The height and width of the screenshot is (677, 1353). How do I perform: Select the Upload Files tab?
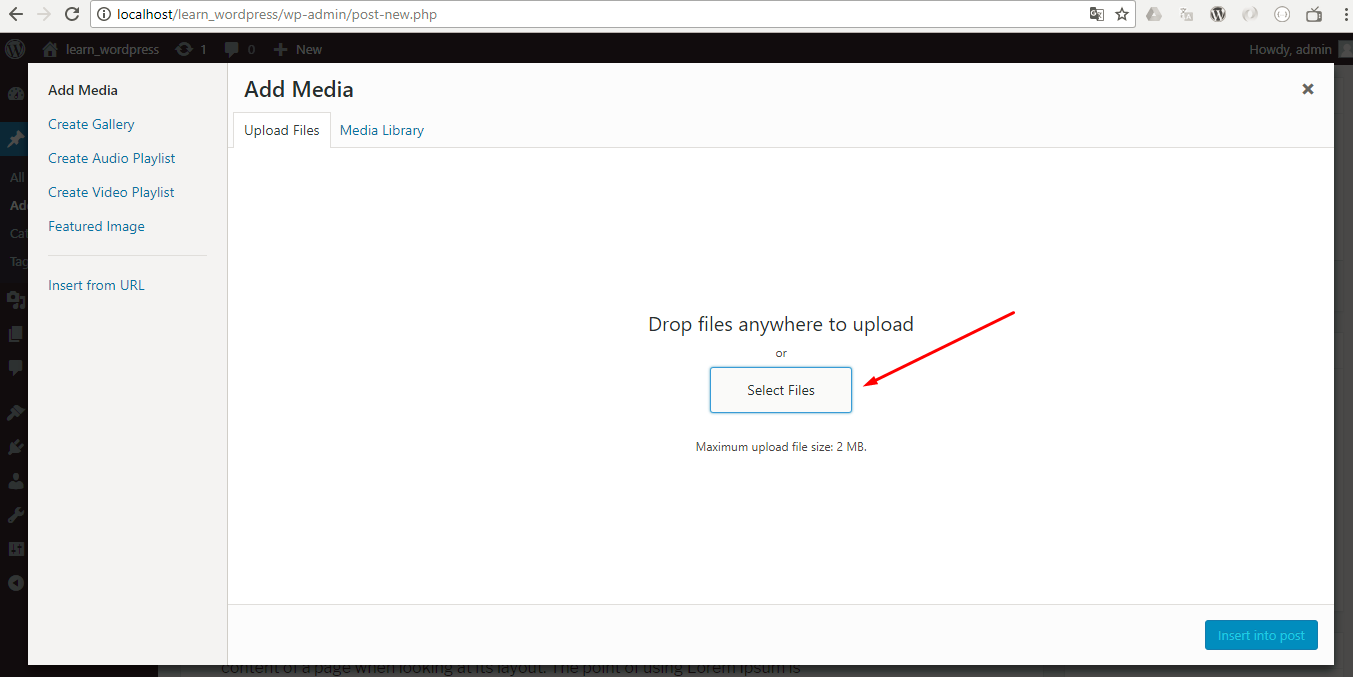pyautogui.click(x=282, y=130)
